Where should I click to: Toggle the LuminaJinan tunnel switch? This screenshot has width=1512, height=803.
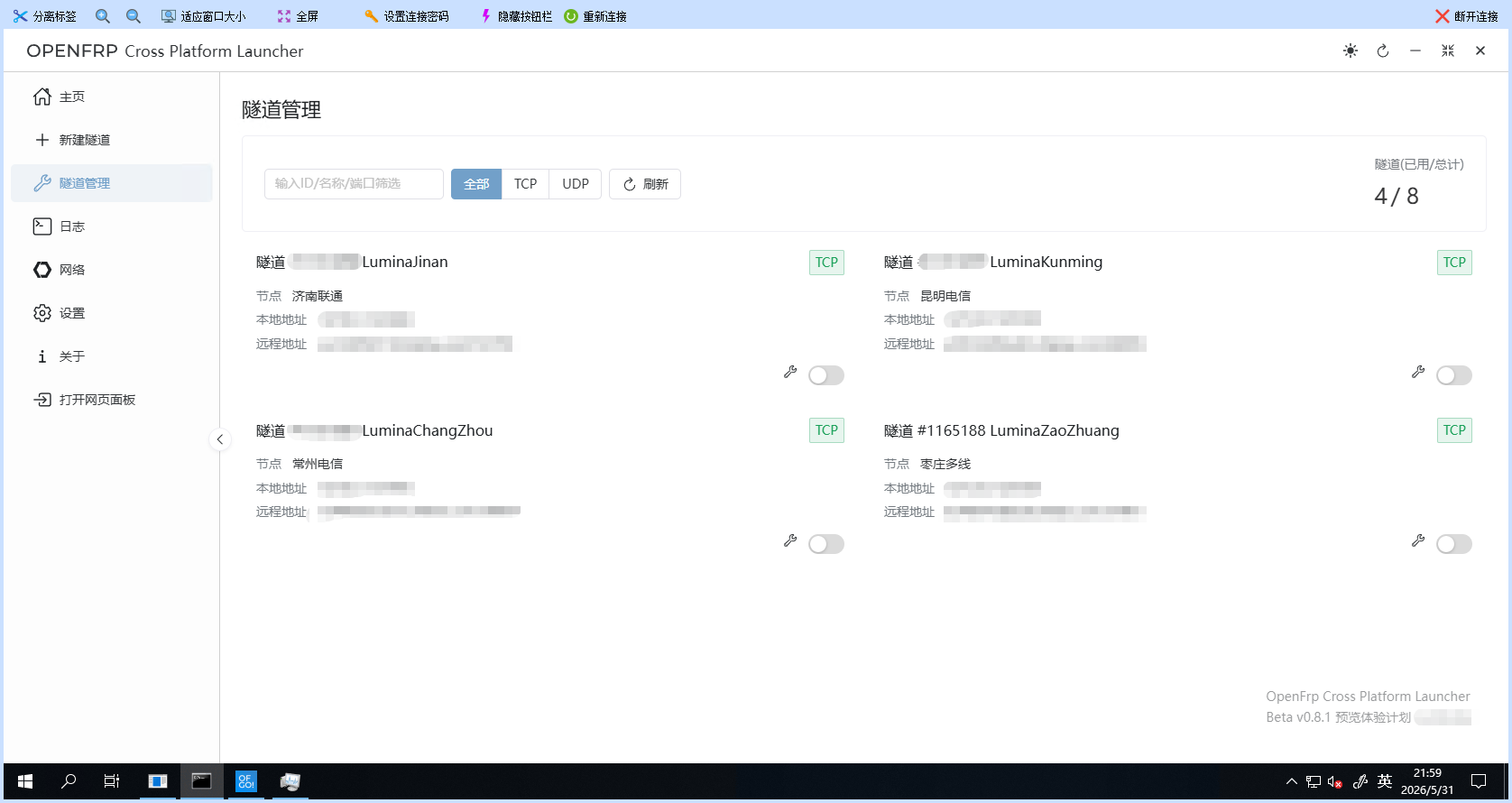click(826, 375)
